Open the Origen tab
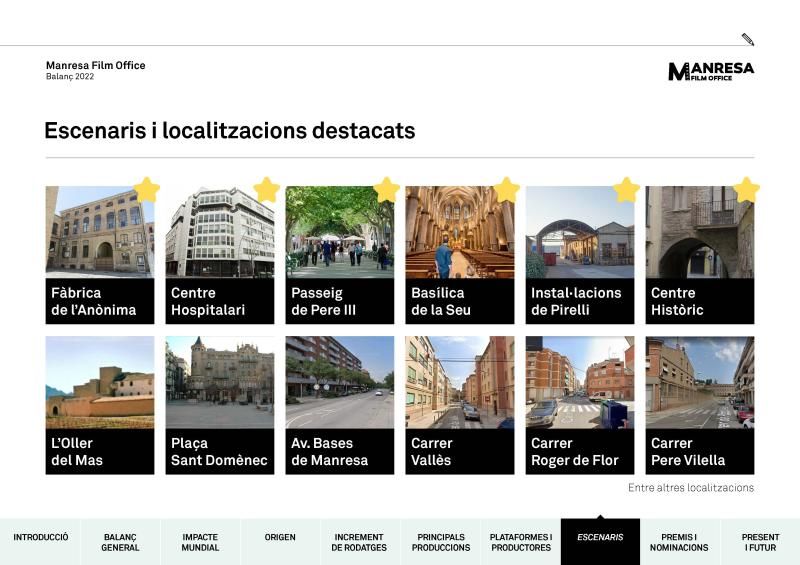 [x=280, y=542]
